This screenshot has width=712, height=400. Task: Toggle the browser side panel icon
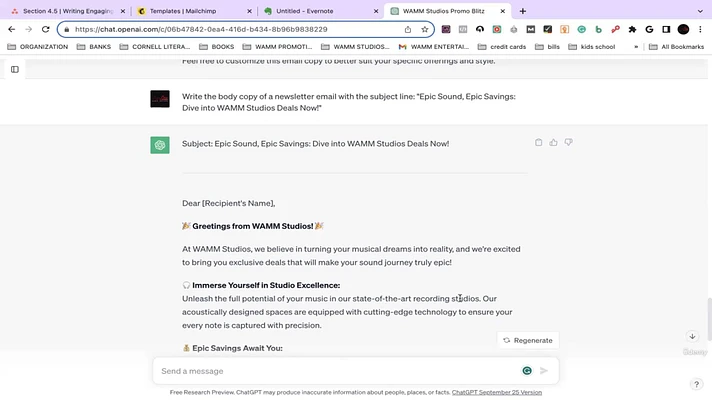point(666,30)
